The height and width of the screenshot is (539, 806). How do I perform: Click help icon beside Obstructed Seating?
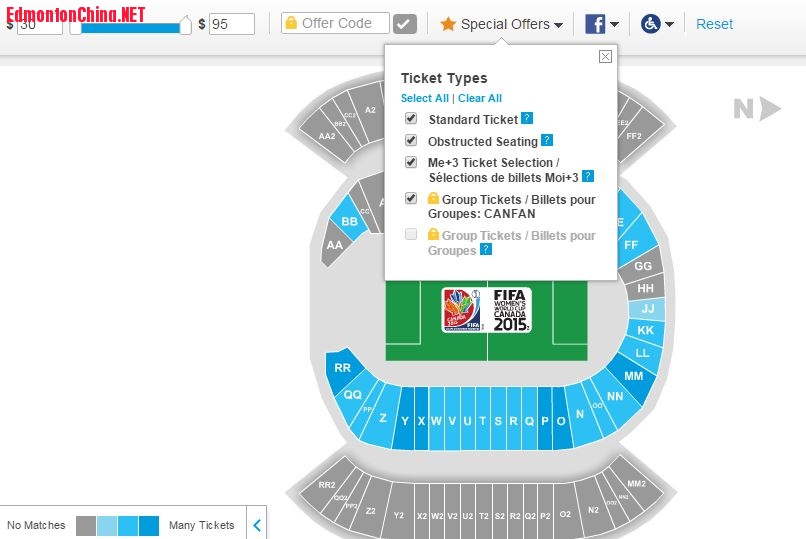pyautogui.click(x=547, y=140)
